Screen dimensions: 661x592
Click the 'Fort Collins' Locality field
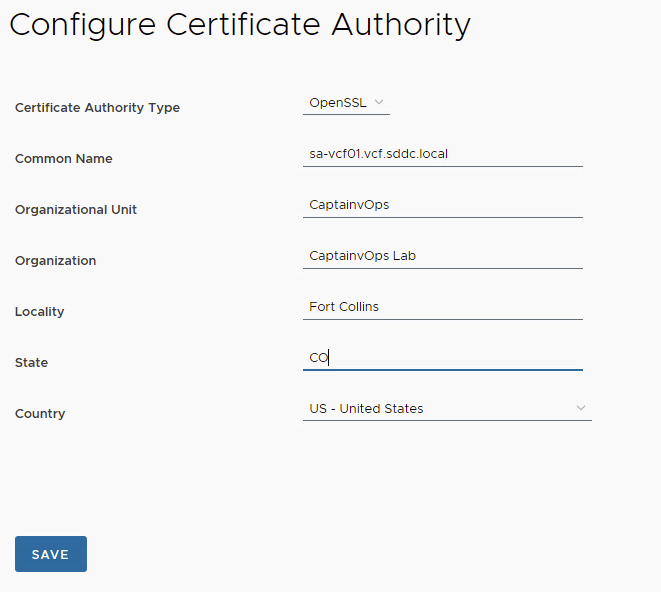point(442,306)
